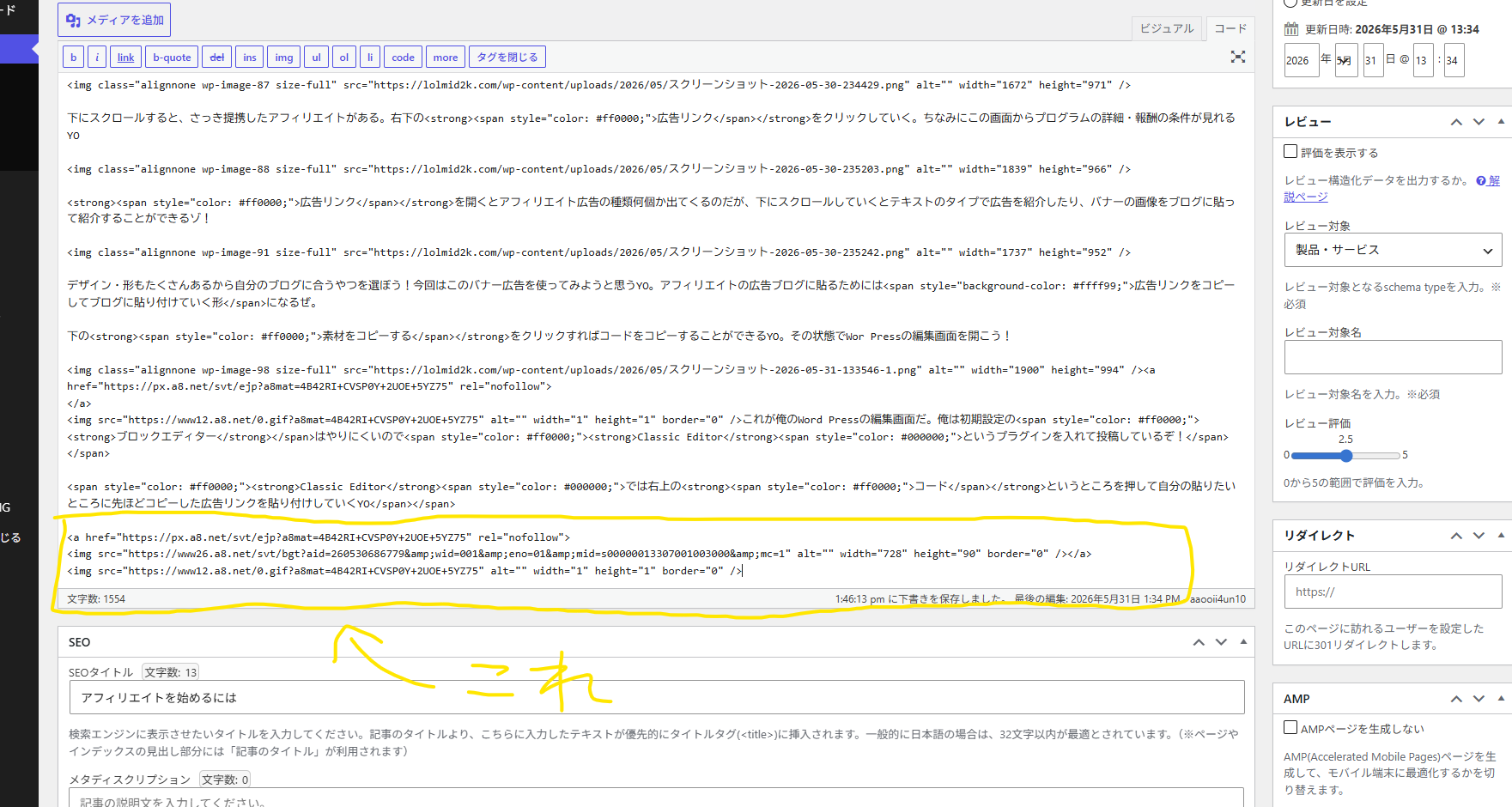Focus the minute field showing 34
Viewport: 1512px width, 807px height.
point(1454,60)
